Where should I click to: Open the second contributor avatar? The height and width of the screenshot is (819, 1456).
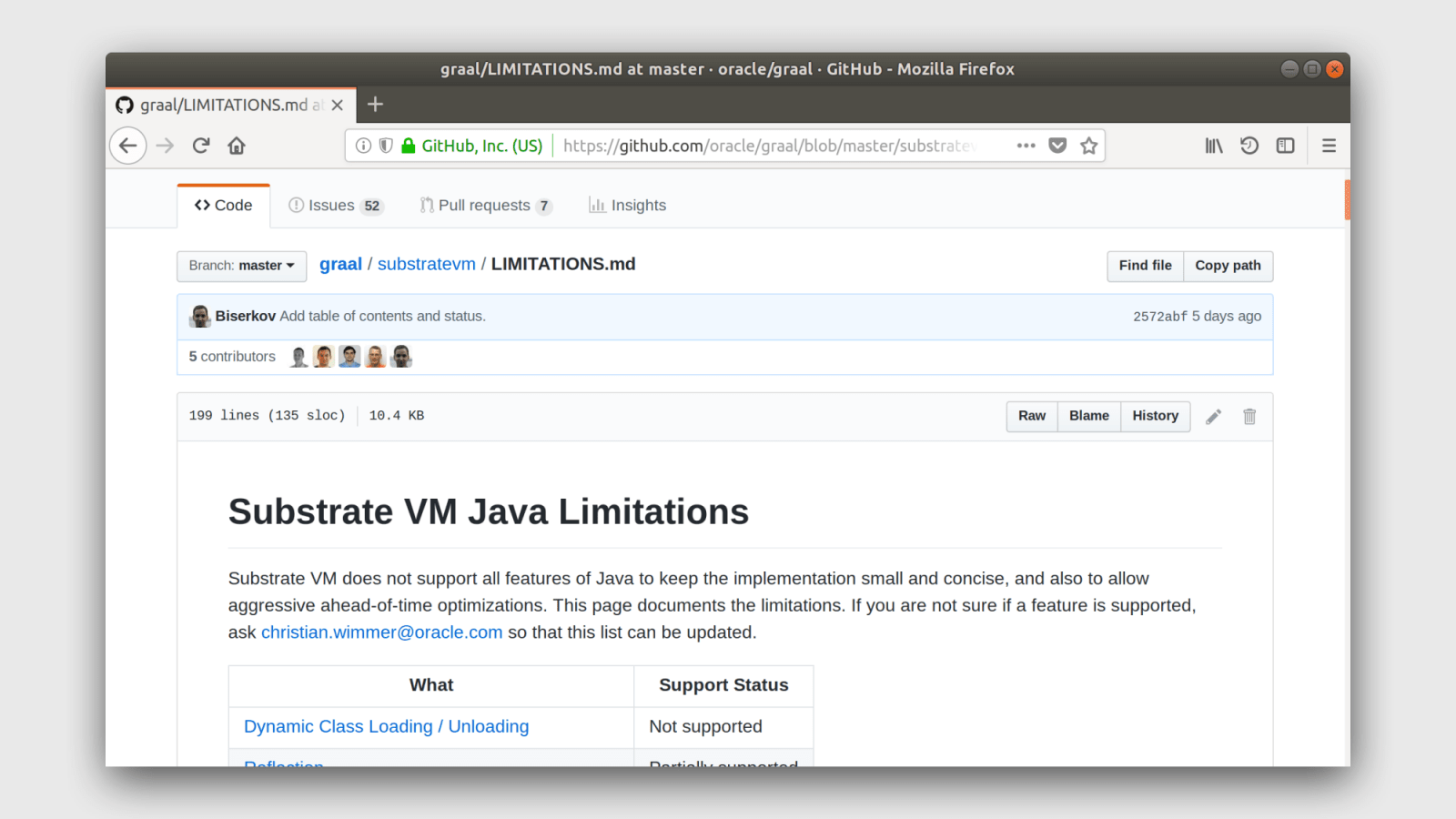pos(323,357)
